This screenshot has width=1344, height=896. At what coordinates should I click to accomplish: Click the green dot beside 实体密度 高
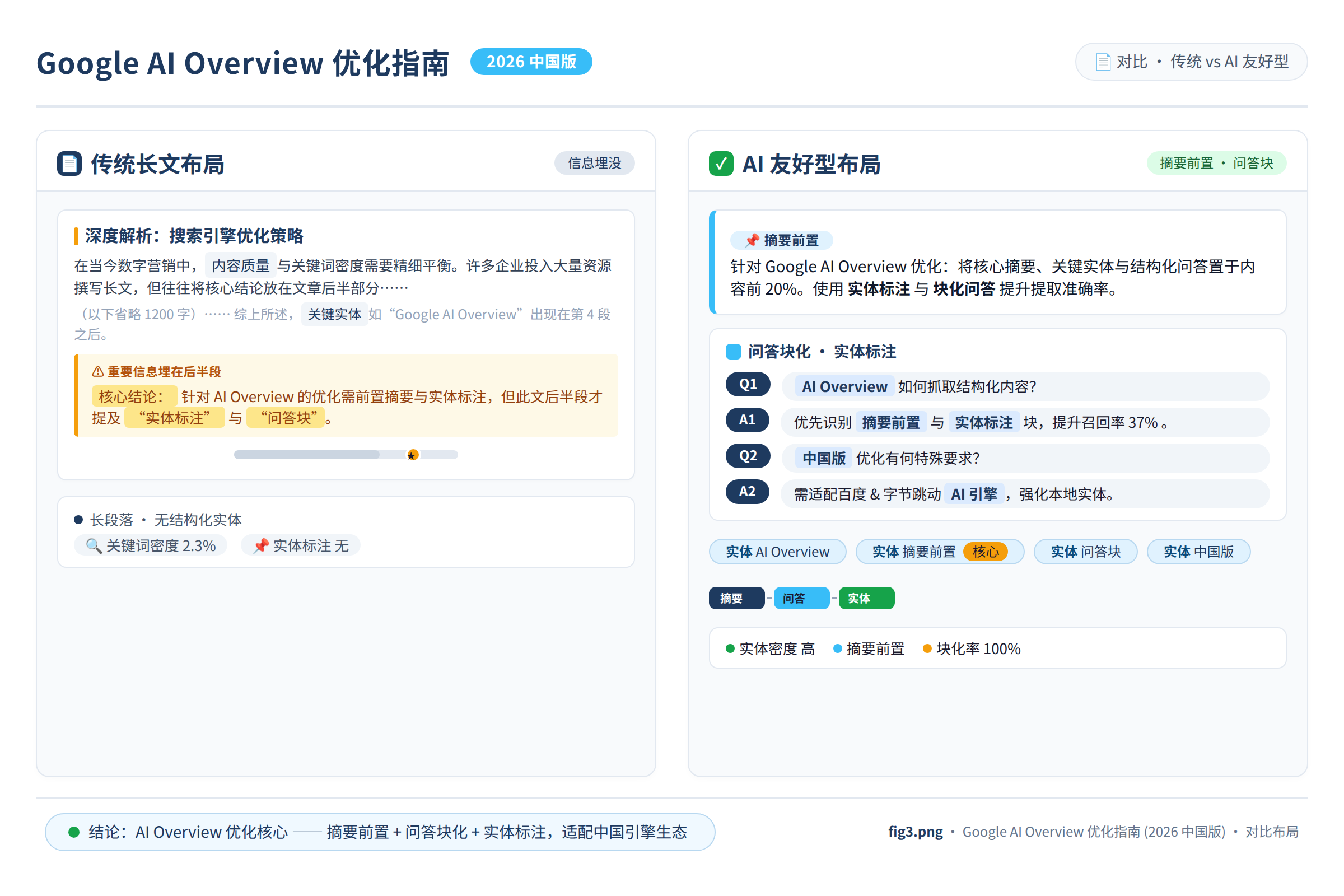click(x=730, y=648)
